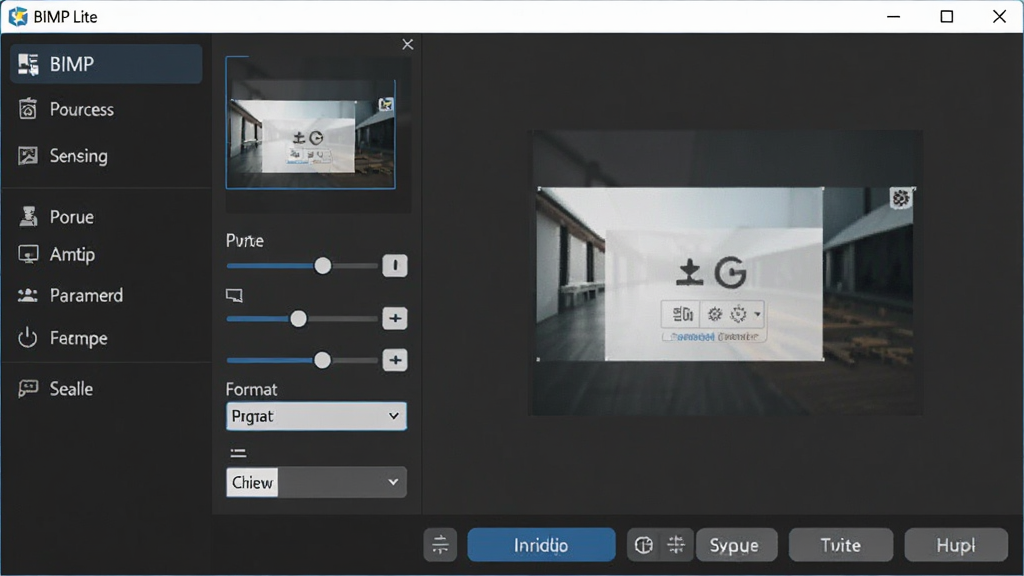This screenshot has height=576, width=1024.
Task: Expand the Chiew dropdown
Action: tap(316, 483)
